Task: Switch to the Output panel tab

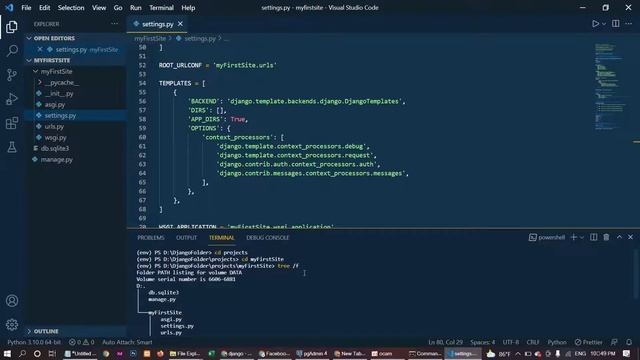Action: point(187,238)
